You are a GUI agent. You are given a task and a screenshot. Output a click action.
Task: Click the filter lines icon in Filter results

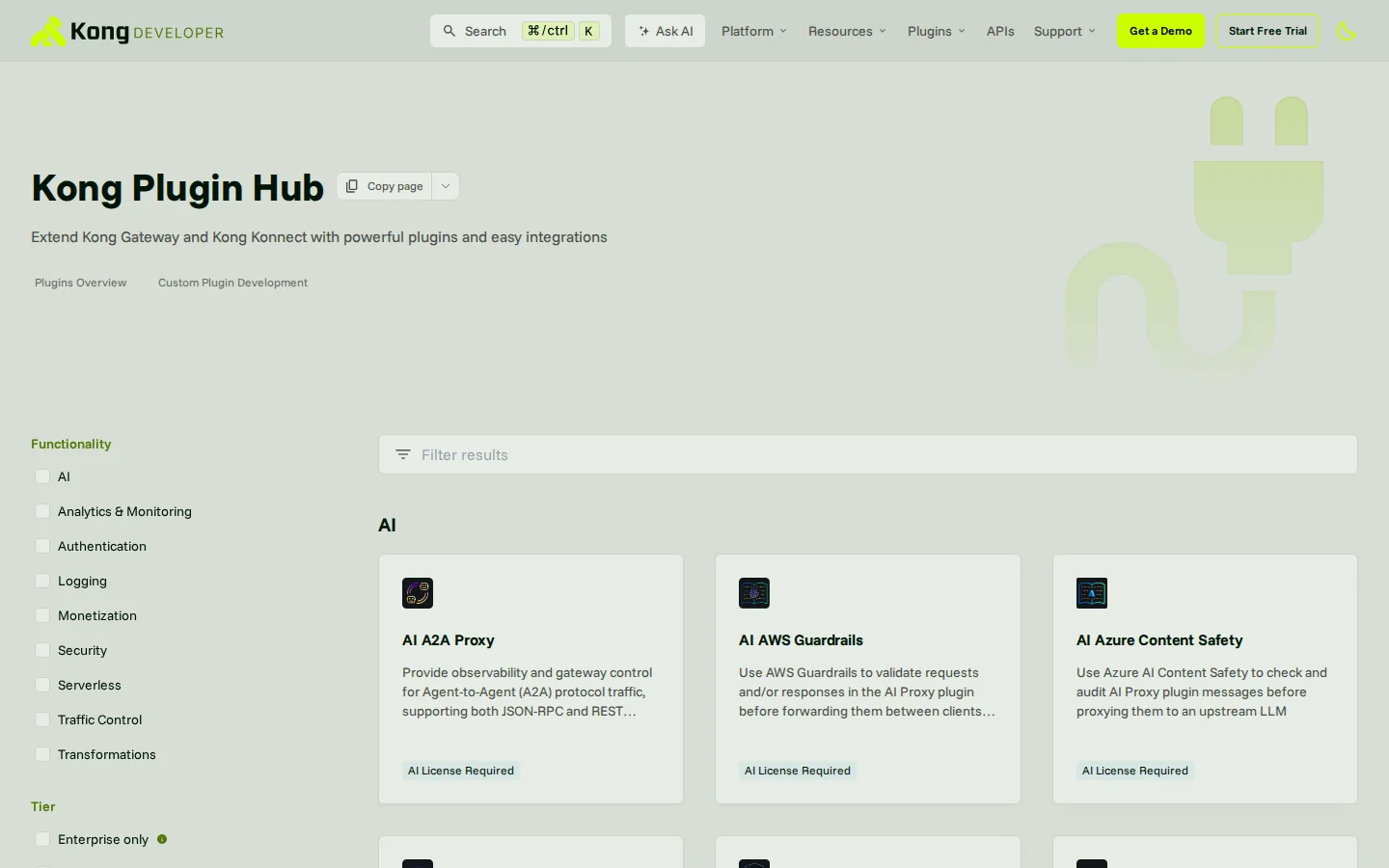pyautogui.click(x=403, y=454)
